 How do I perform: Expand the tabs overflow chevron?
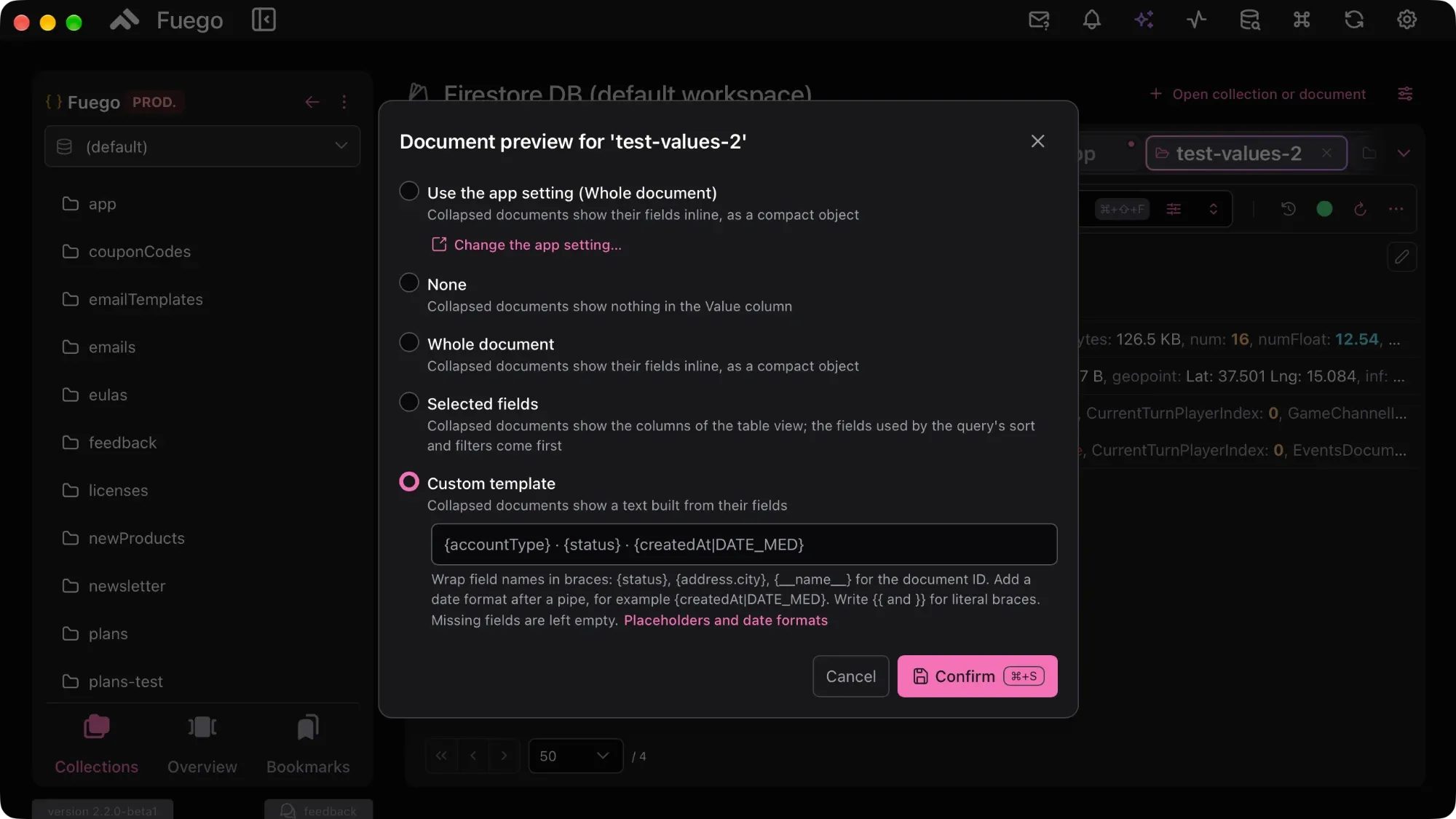pos(1404,153)
